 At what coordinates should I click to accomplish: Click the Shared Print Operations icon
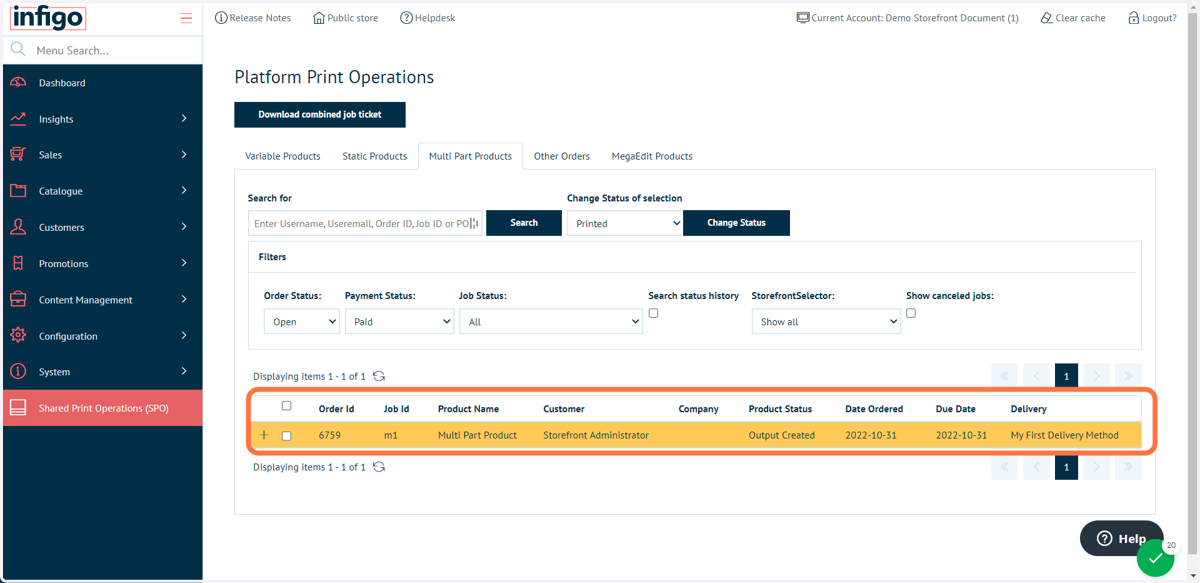pos(18,408)
